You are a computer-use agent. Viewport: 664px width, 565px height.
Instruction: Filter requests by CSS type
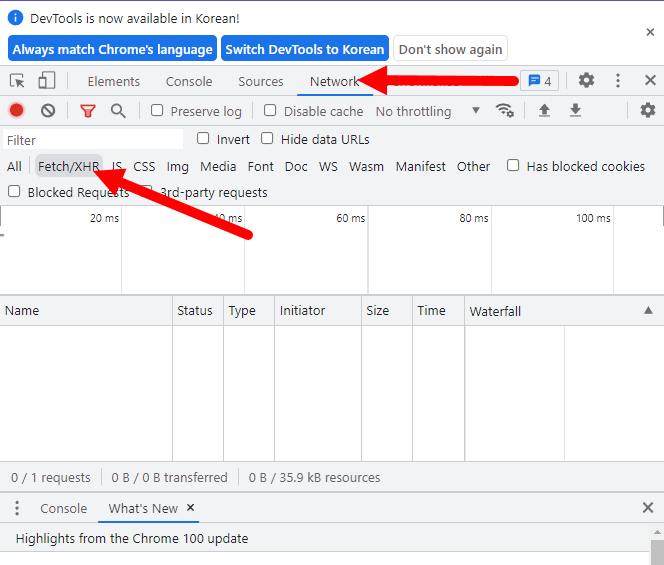click(x=144, y=166)
